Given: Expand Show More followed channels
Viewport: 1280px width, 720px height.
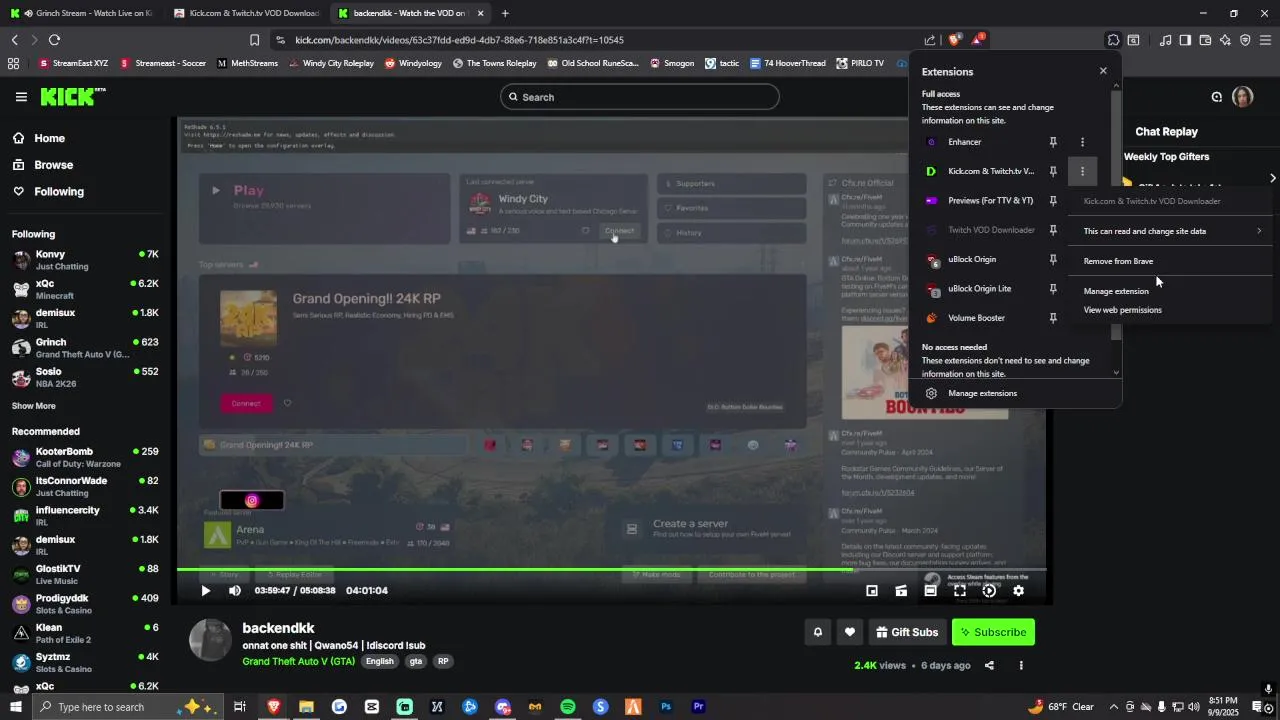Looking at the screenshot, I should (x=34, y=406).
